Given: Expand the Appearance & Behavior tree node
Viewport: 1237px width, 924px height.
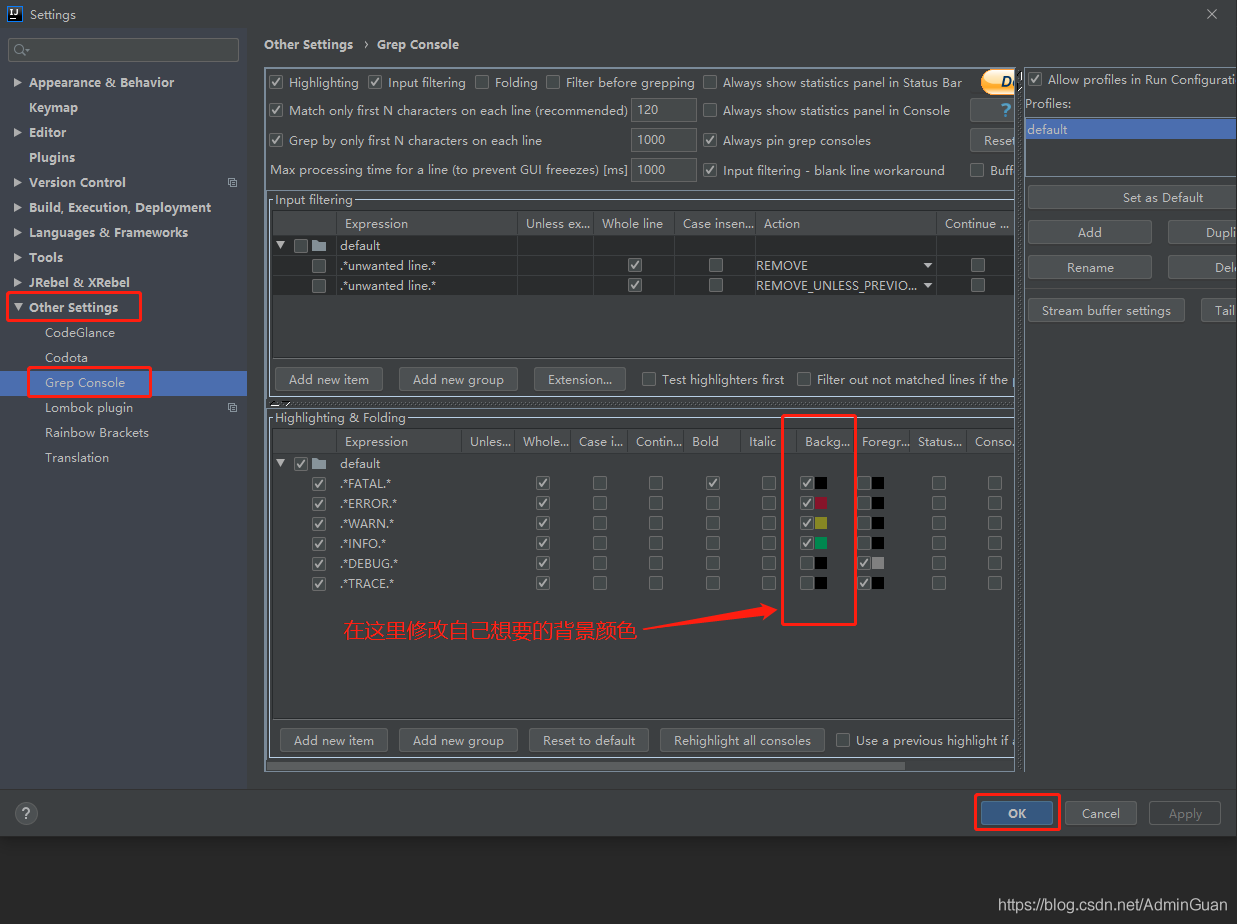Looking at the screenshot, I should (18, 83).
